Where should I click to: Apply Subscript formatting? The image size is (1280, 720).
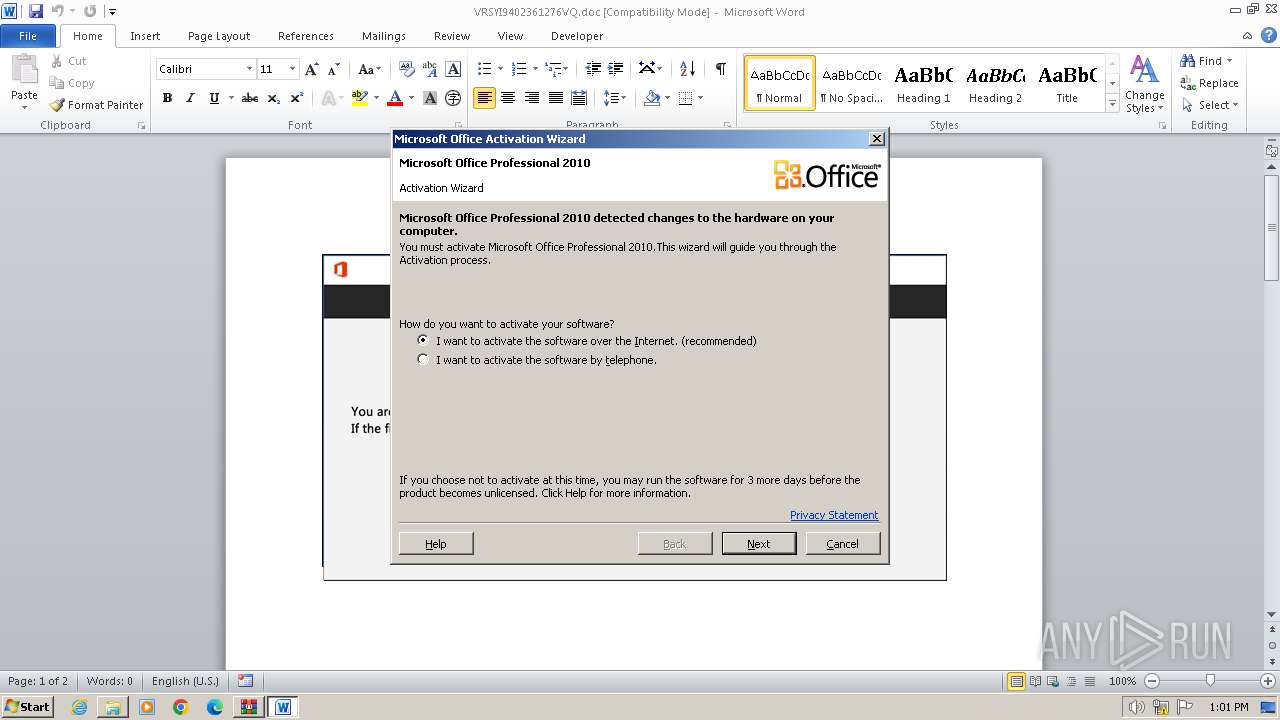pos(274,98)
